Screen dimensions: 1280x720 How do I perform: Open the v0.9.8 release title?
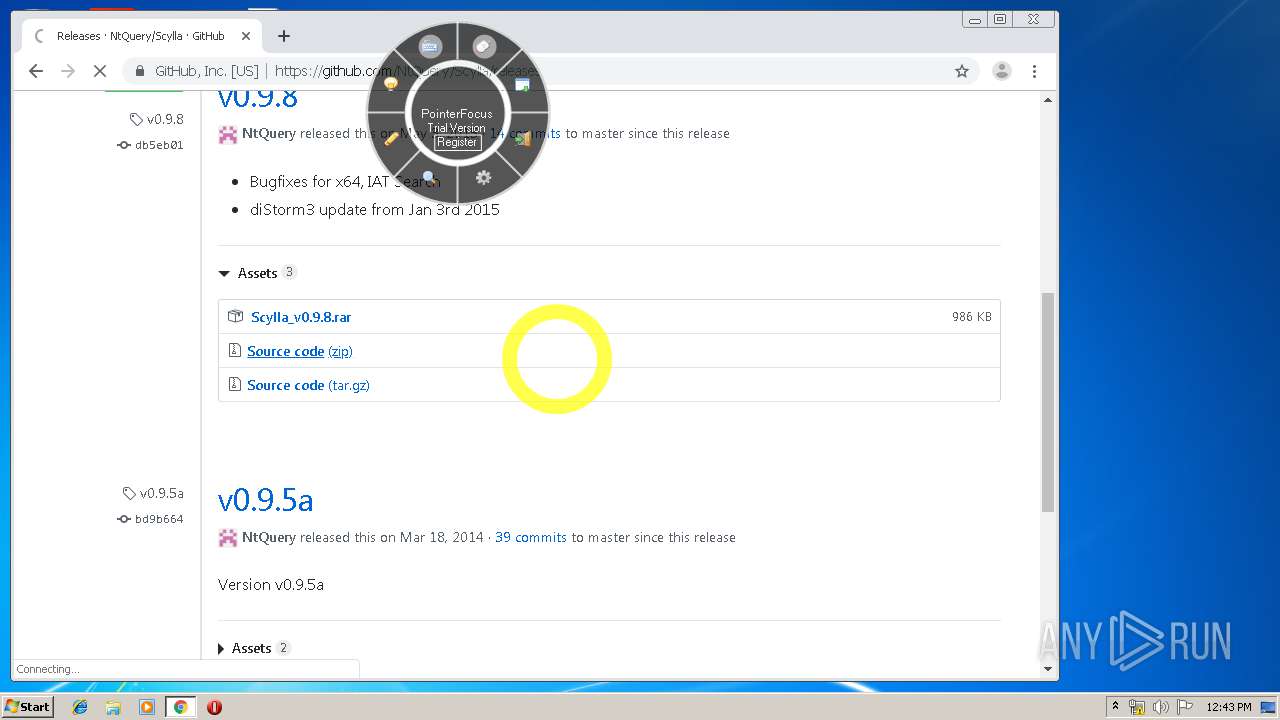258,99
